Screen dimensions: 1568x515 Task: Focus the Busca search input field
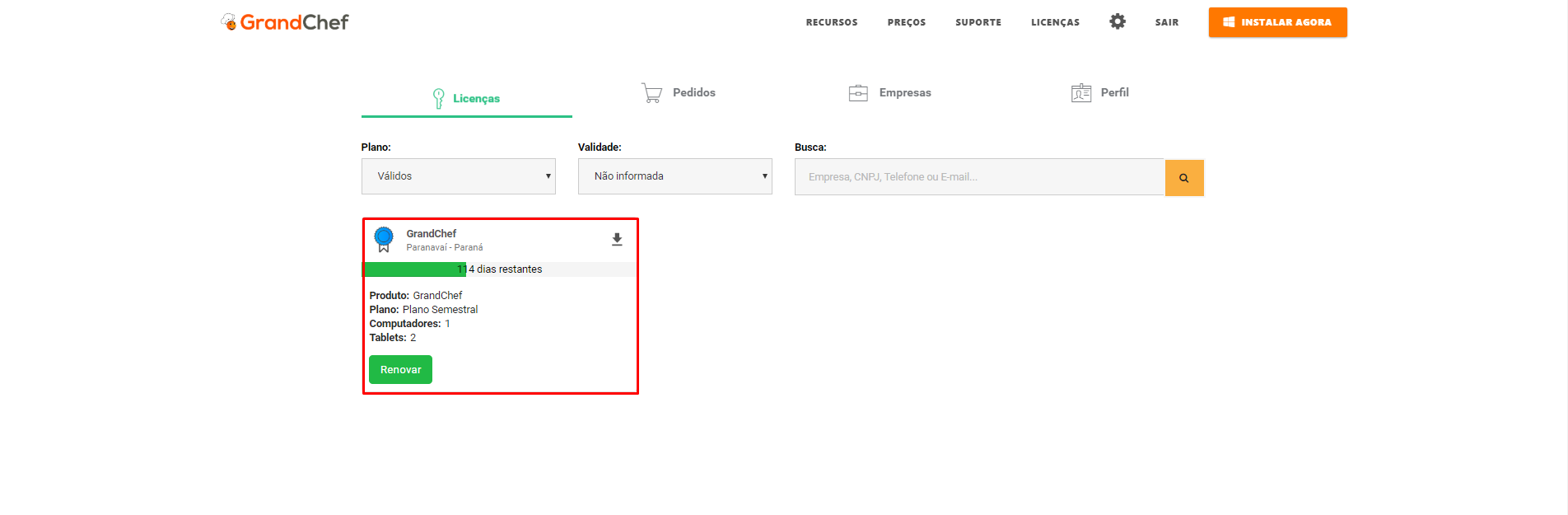coord(979,177)
